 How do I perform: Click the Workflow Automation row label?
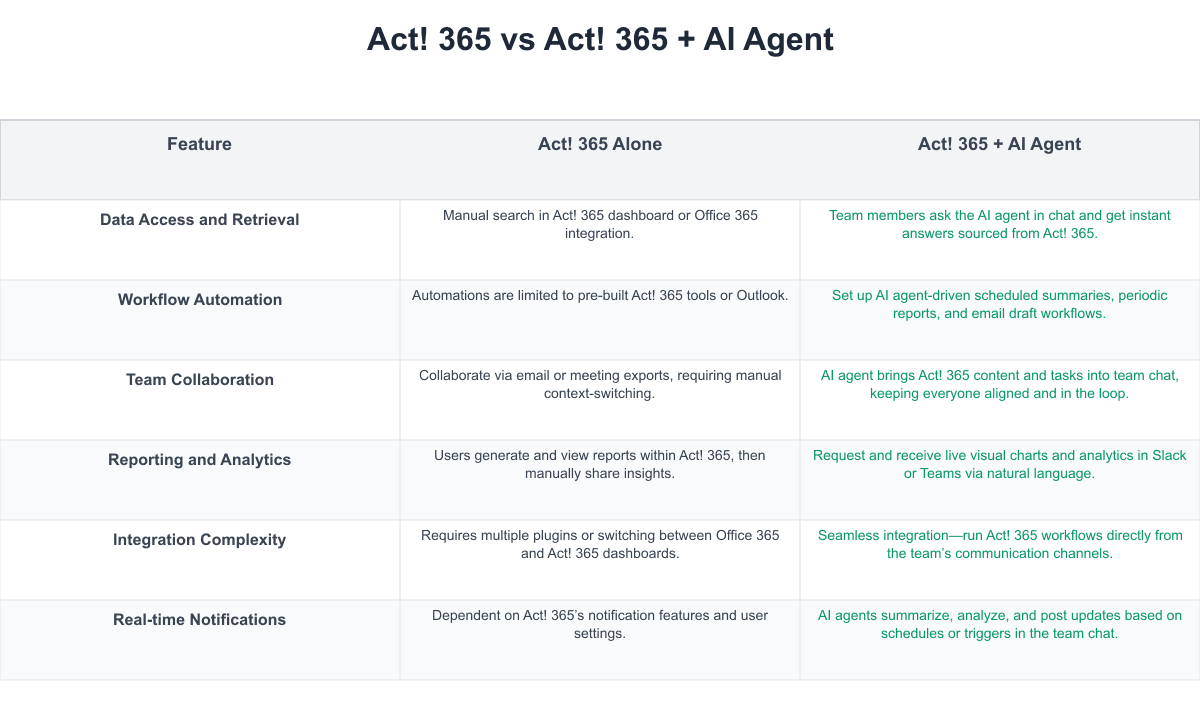[199, 300]
